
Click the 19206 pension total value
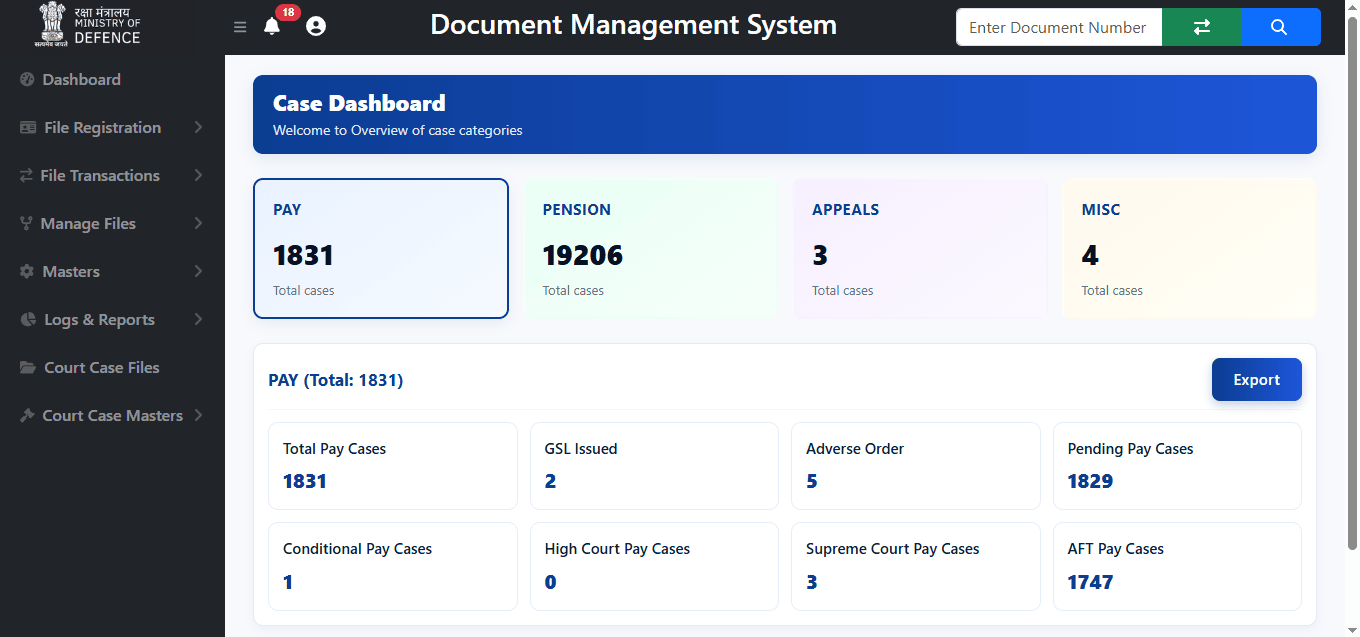tap(583, 255)
